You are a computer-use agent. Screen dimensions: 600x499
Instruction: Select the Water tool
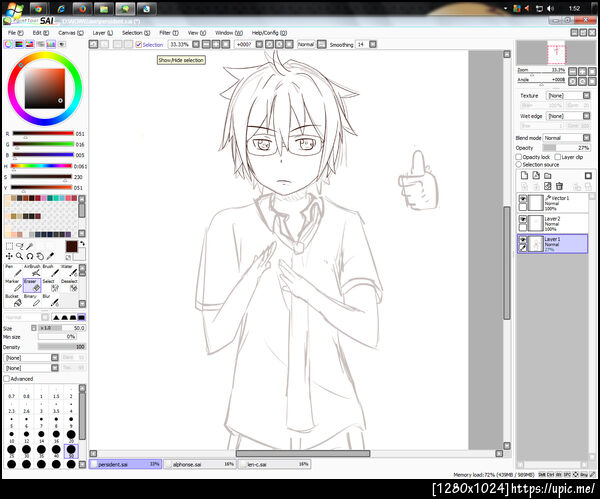tap(69, 271)
